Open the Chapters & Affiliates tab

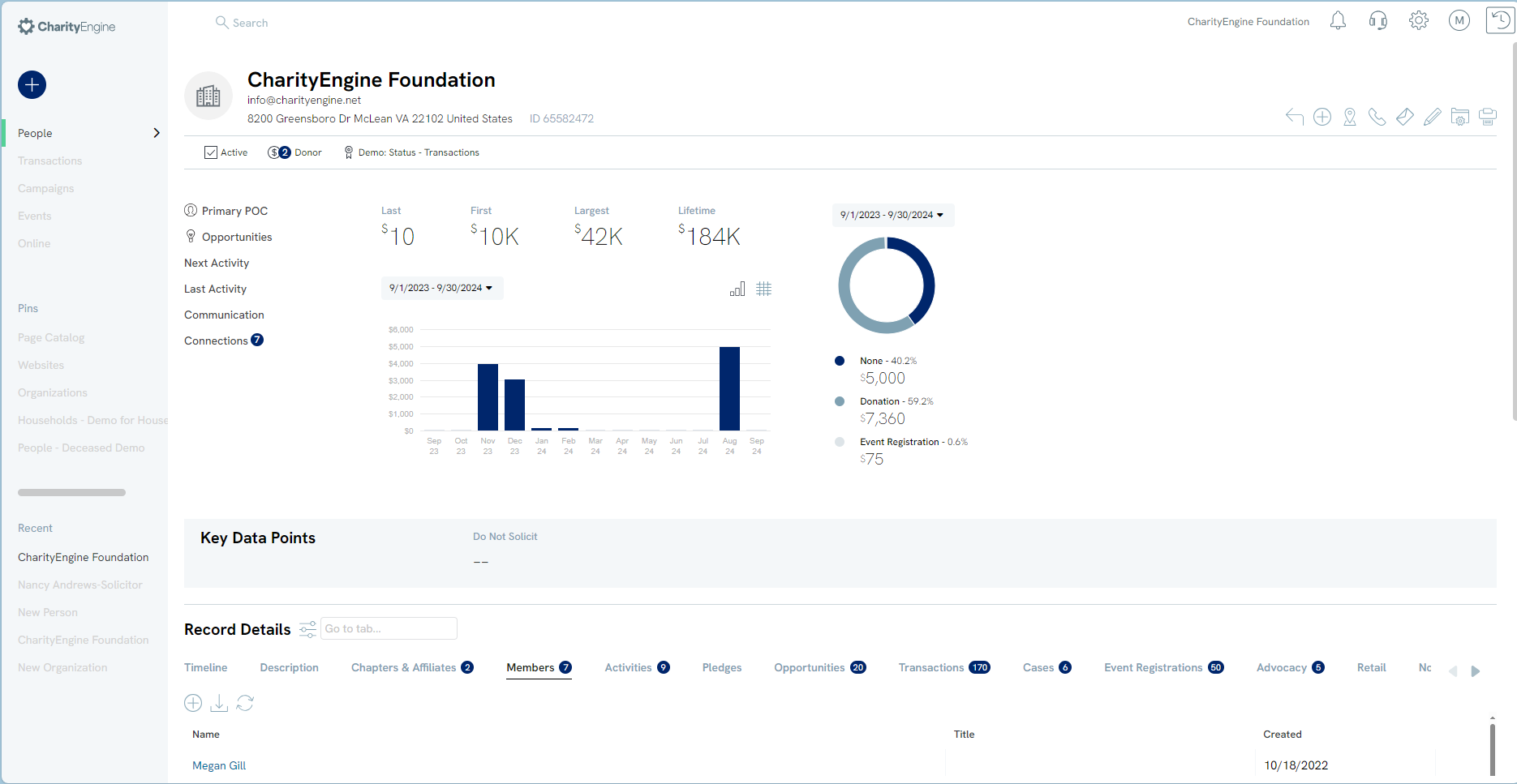coord(412,667)
